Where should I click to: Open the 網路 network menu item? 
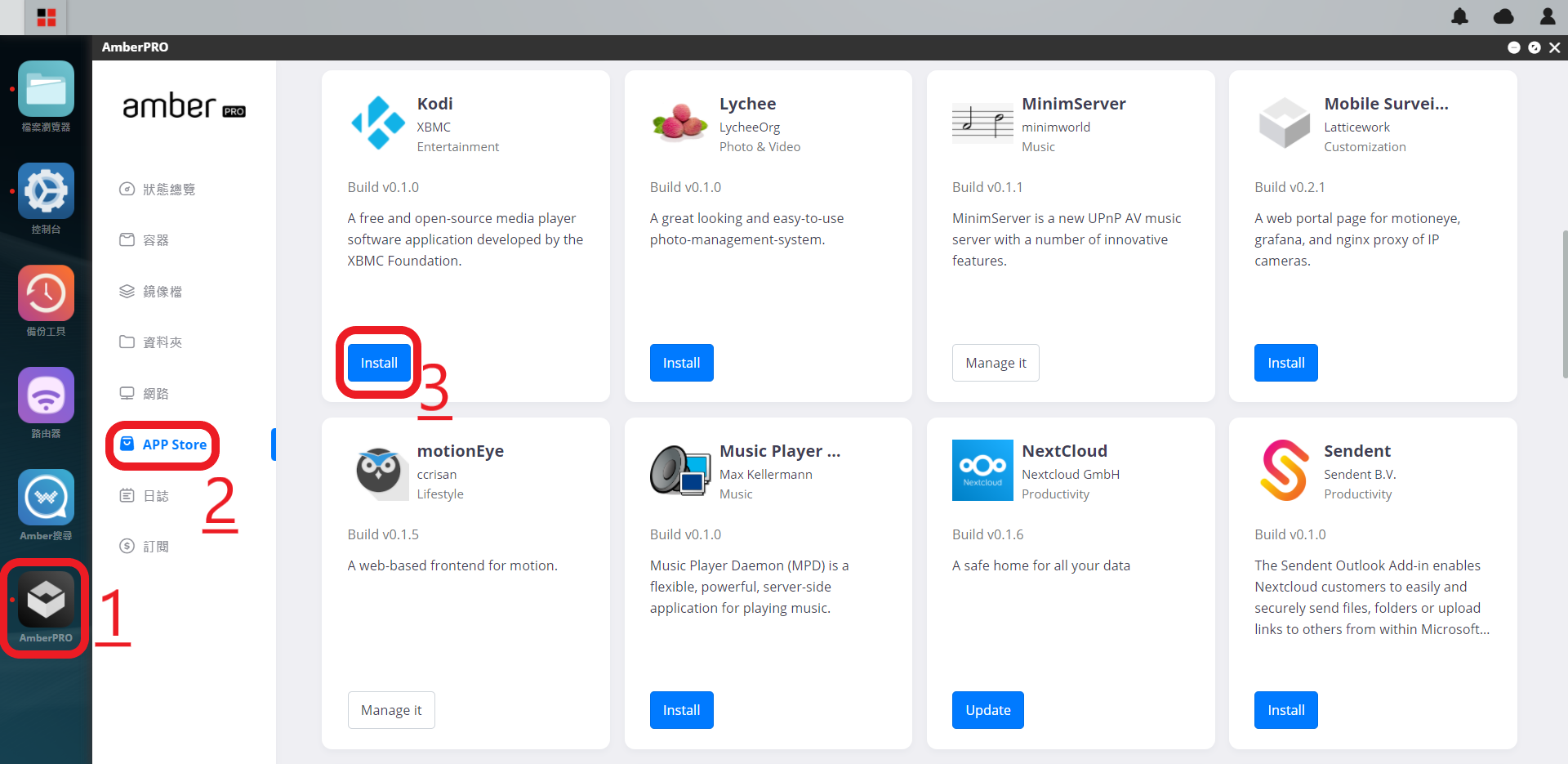pos(145,394)
